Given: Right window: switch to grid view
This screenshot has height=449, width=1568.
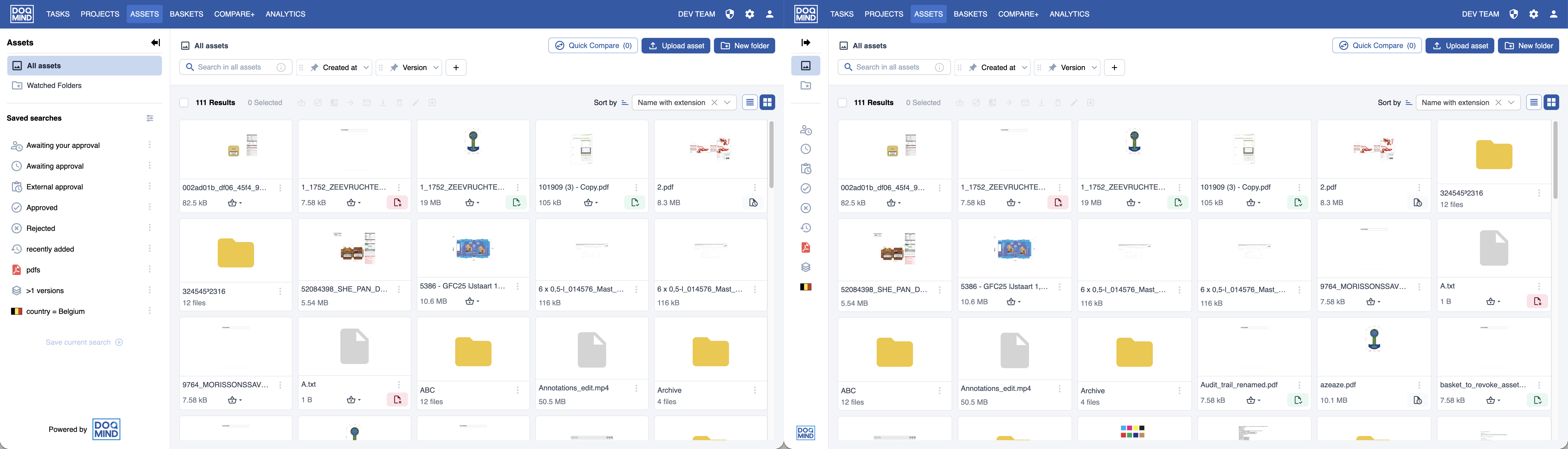Looking at the screenshot, I should [x=1552, y=103].
